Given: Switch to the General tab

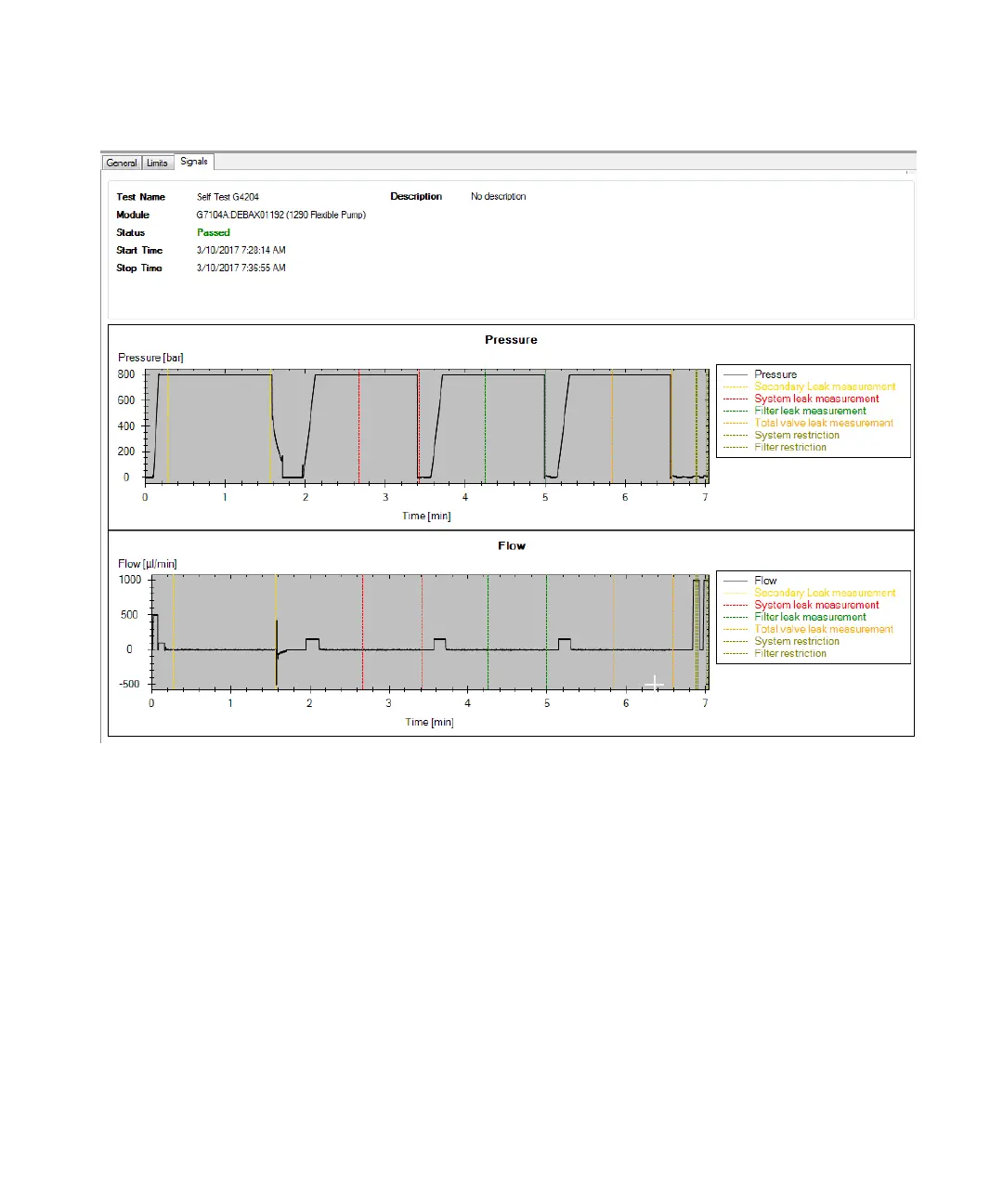Looking at the screenshot, I should pyautogui.click(x=122, y=163).
